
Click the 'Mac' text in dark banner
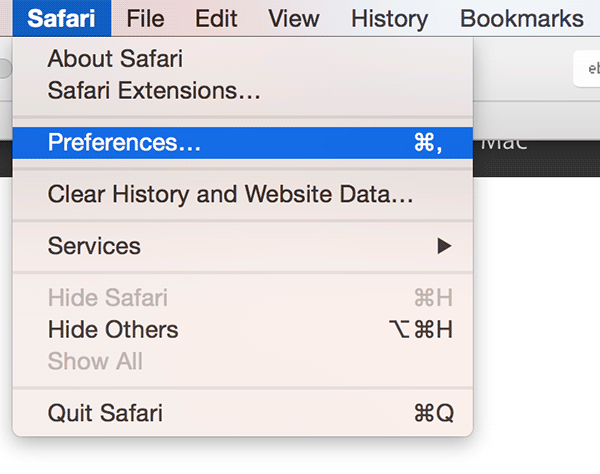tap(505, 142)
